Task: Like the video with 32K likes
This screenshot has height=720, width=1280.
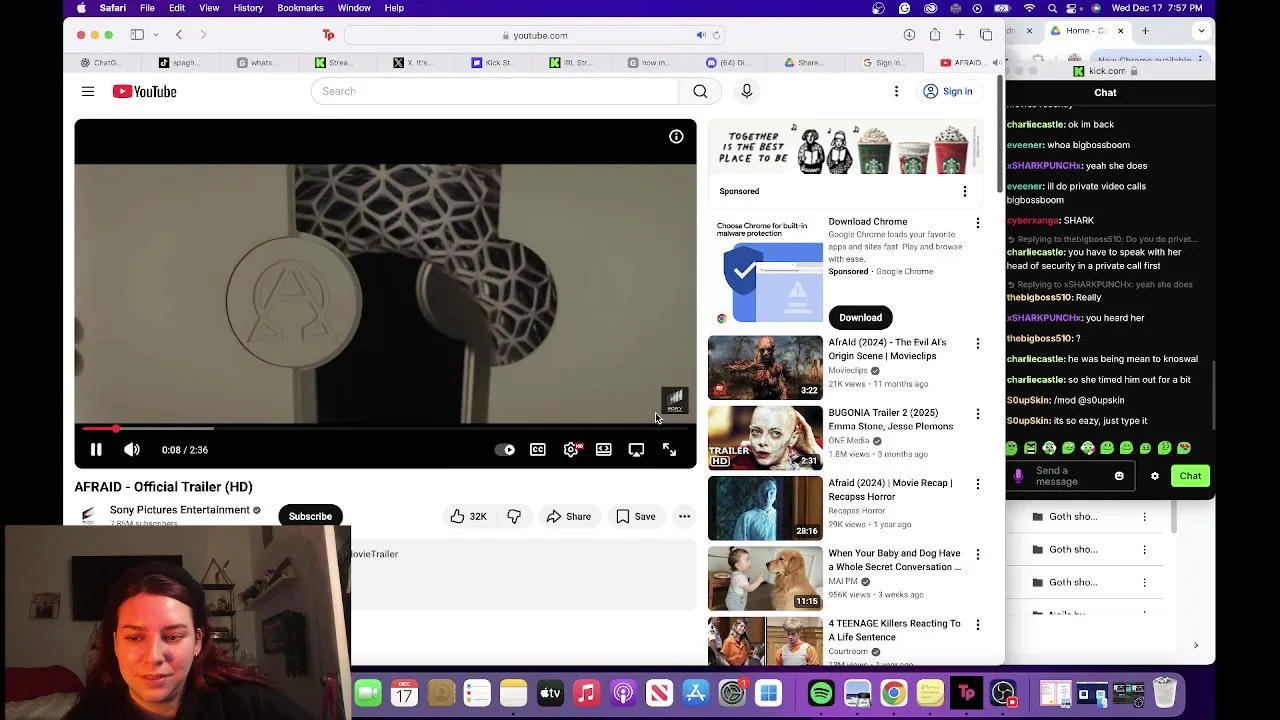Action: (468, 516)
